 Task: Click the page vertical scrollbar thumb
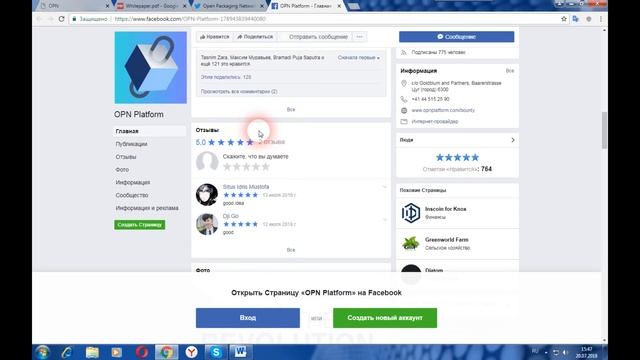coord(604,131)
